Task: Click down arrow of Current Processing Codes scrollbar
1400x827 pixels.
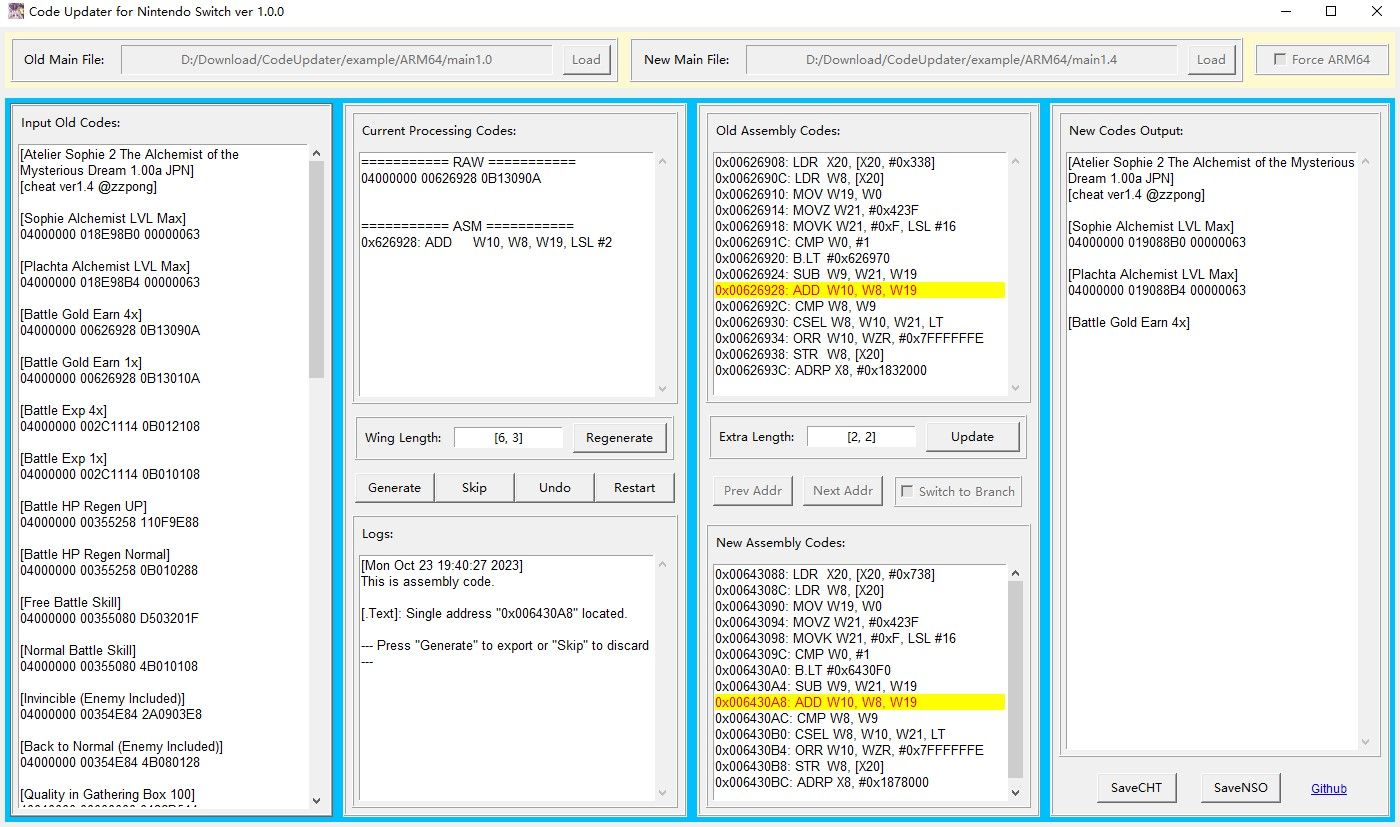Action: pyautogui.click(x=661, y=388)
